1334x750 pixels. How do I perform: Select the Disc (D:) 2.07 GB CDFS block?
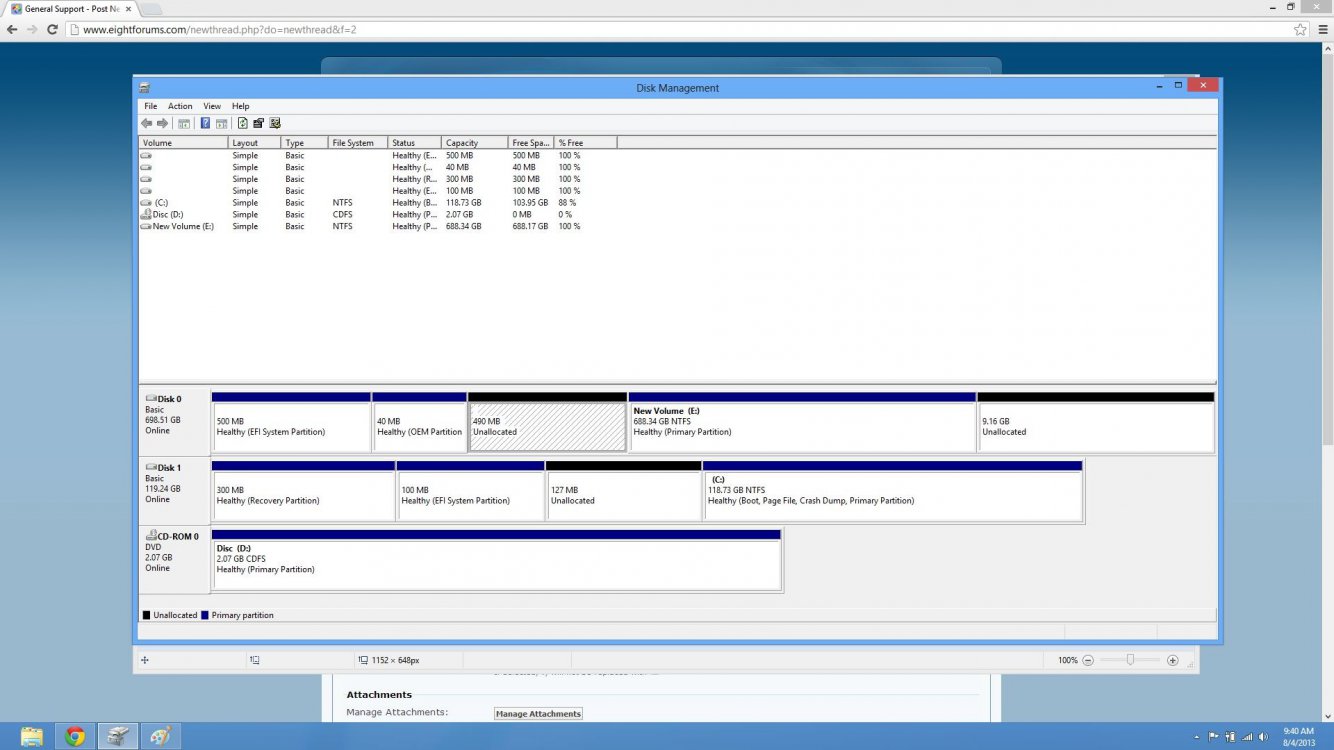point(496,560)
